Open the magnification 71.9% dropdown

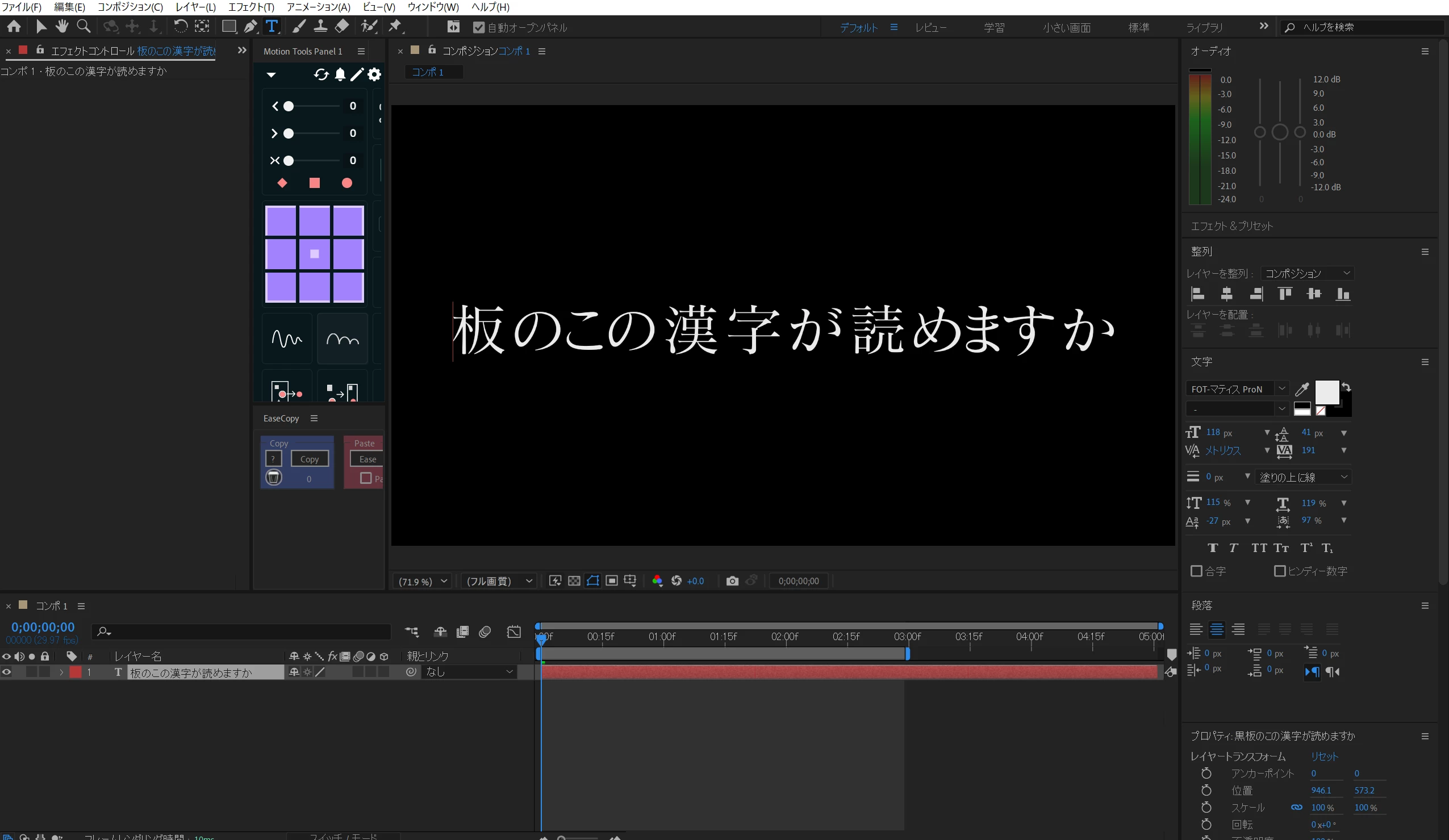pos(422,581)
